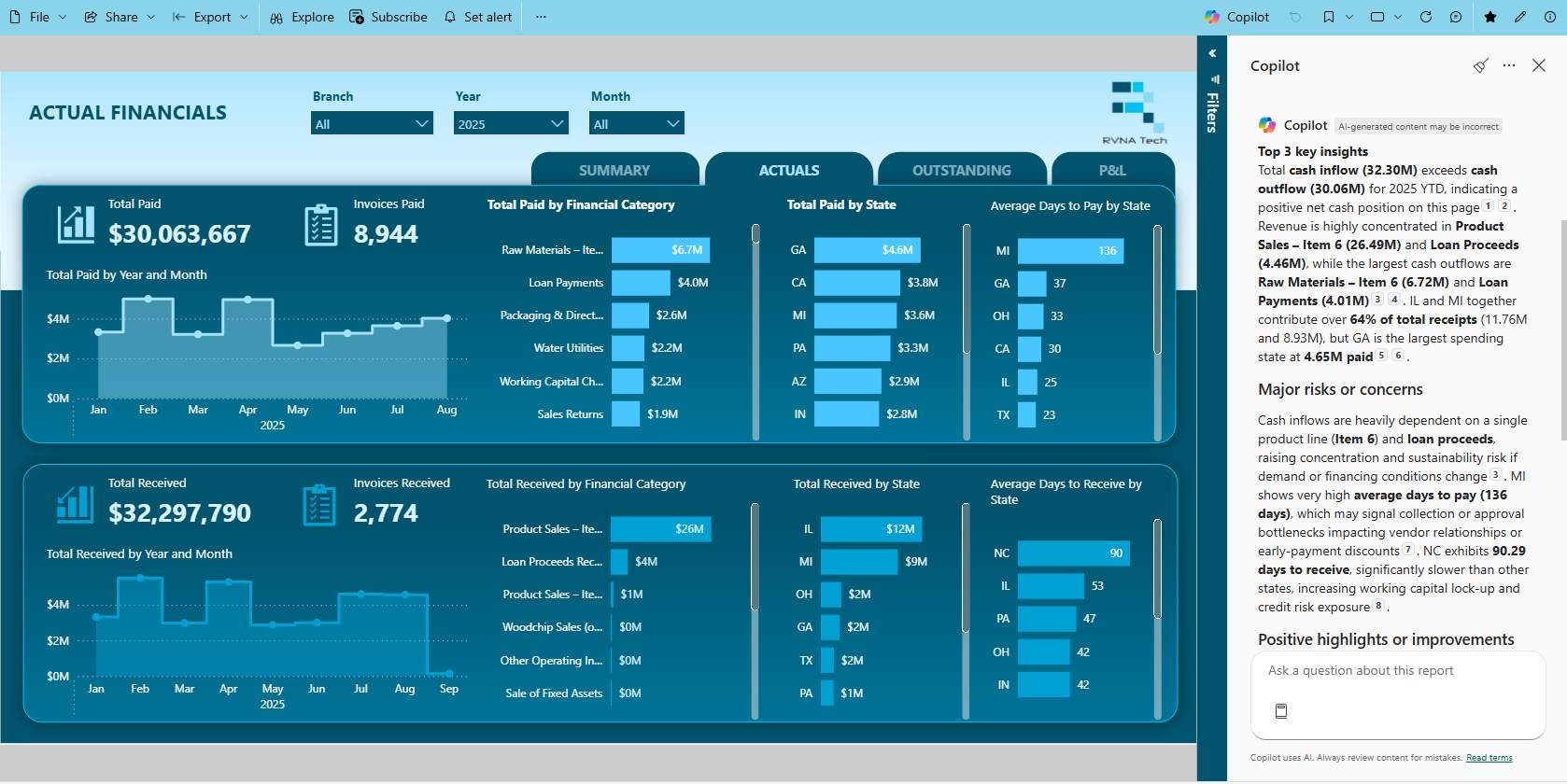Open the Comments speech bubble icon
The image size is (1567, 784).
[x=1456, y=17]
